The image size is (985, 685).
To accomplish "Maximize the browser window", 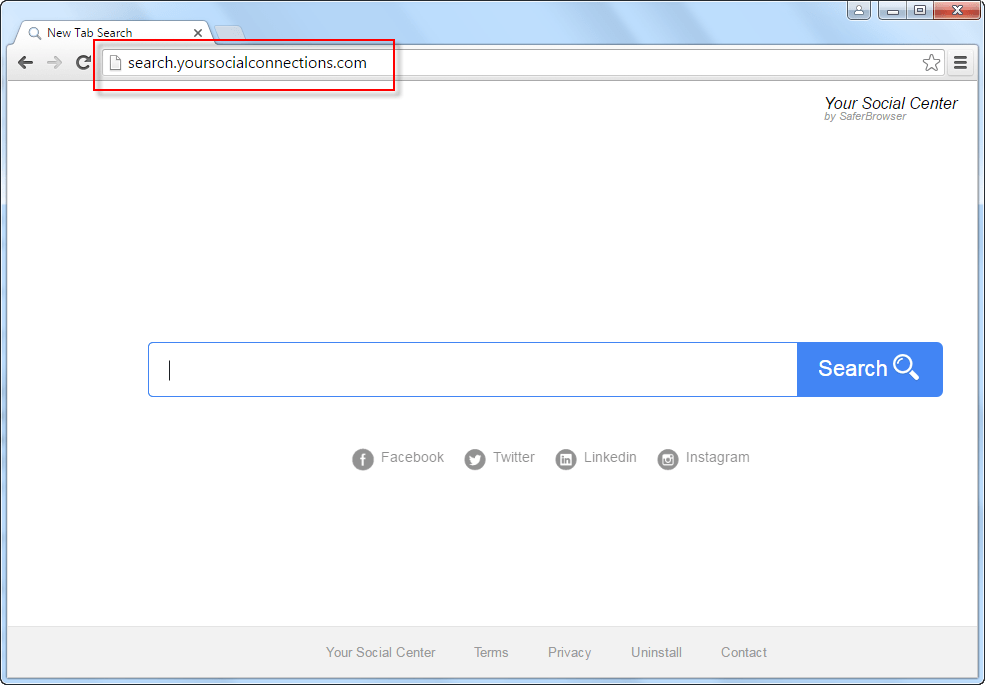I will click(x=920, y=10).
